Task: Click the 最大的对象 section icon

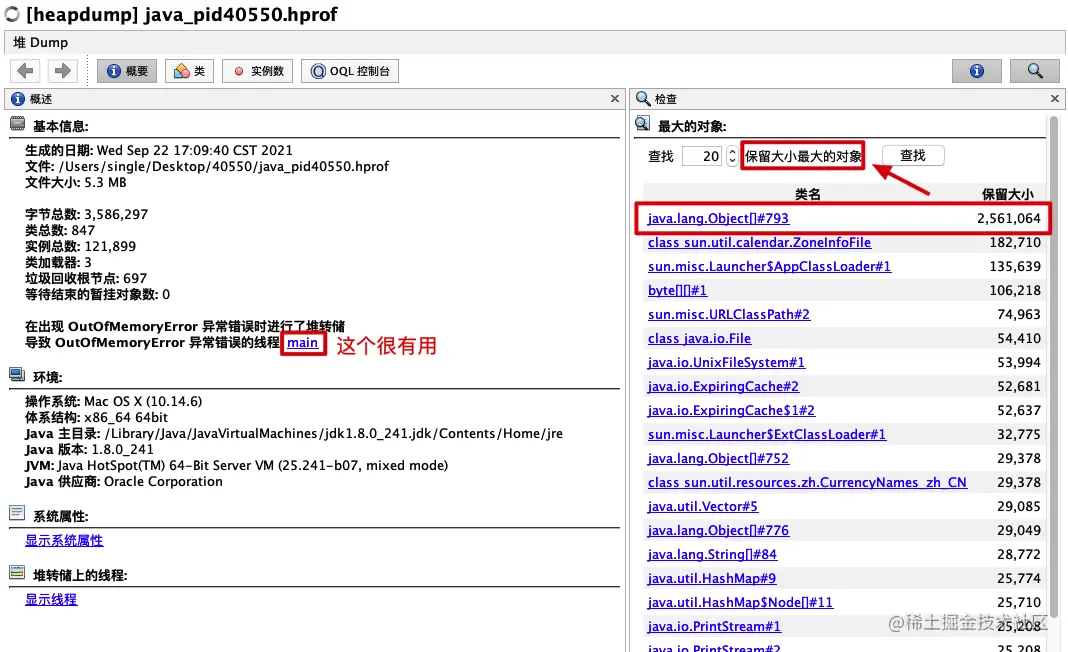Action: [x=642, y=124]
